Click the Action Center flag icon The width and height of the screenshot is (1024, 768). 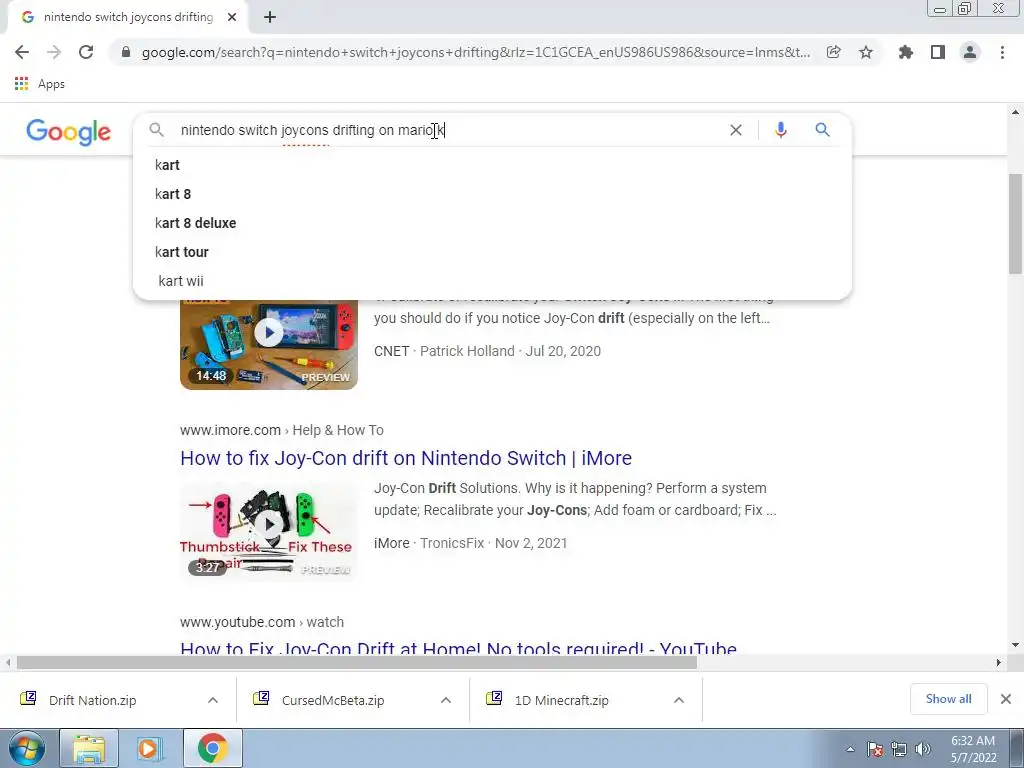click(875, 749)
